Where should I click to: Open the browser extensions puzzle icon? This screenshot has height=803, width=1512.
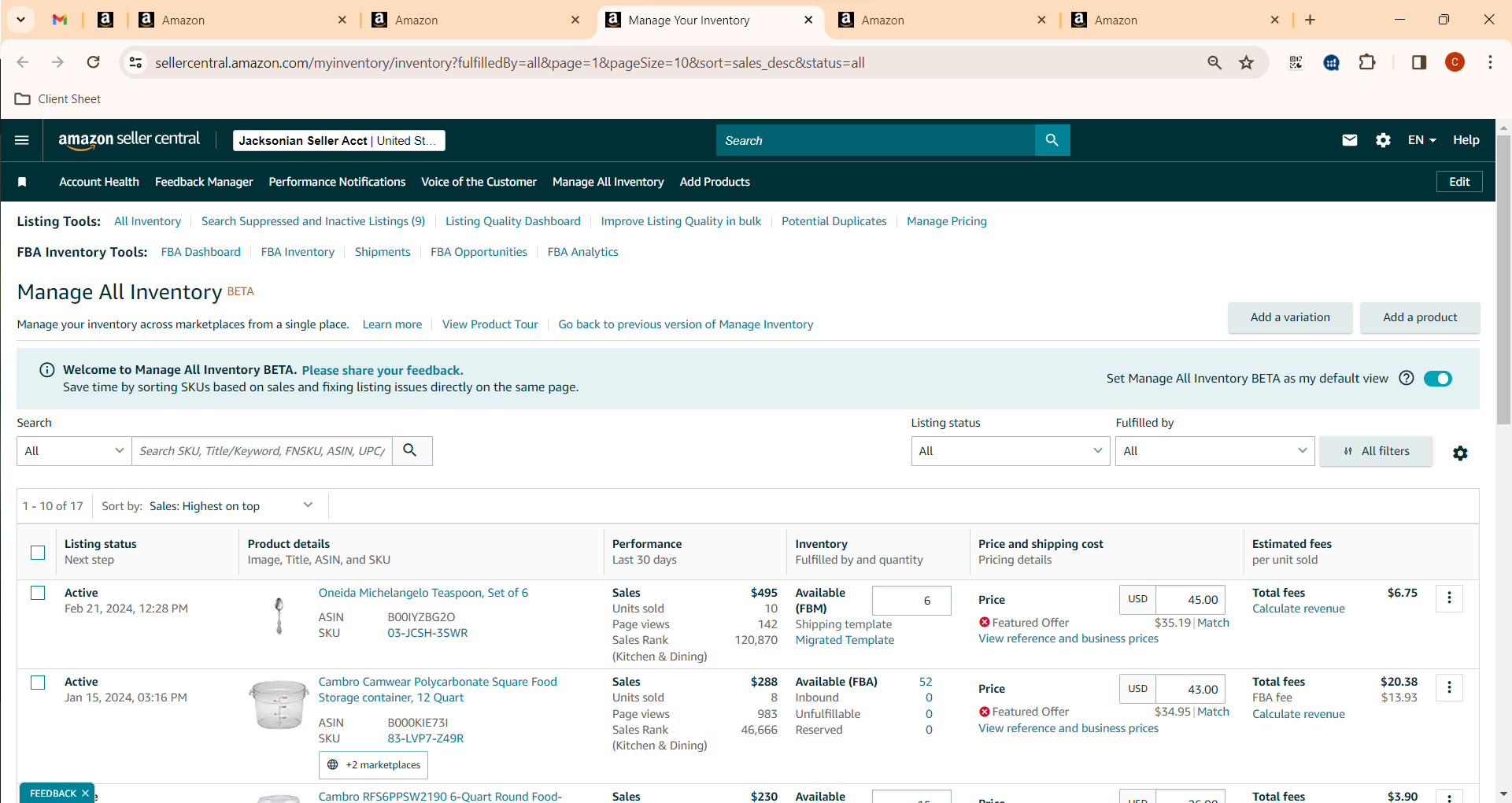[x=1367, y=62]
